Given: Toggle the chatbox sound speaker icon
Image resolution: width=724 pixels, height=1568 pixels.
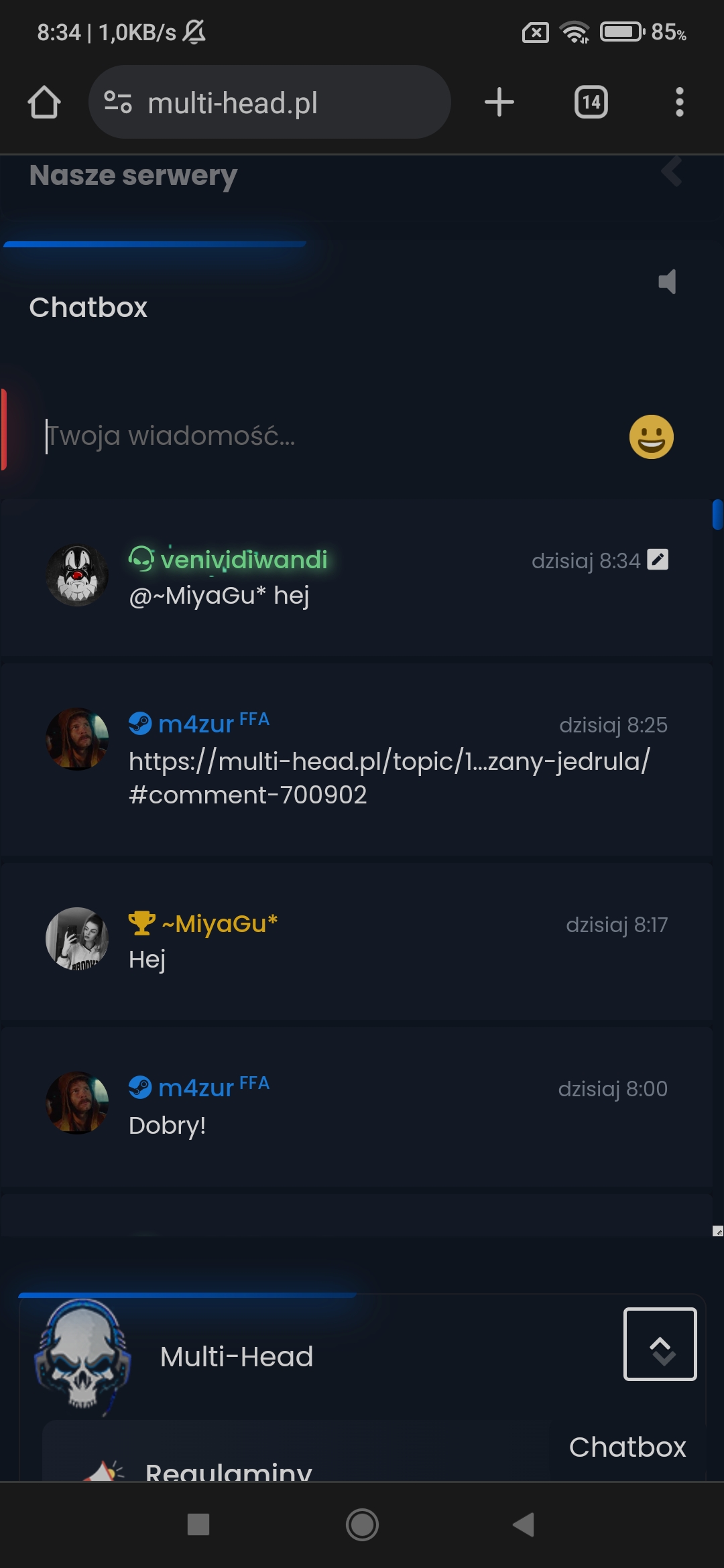Looking at the screenshot, I should 668,281.
